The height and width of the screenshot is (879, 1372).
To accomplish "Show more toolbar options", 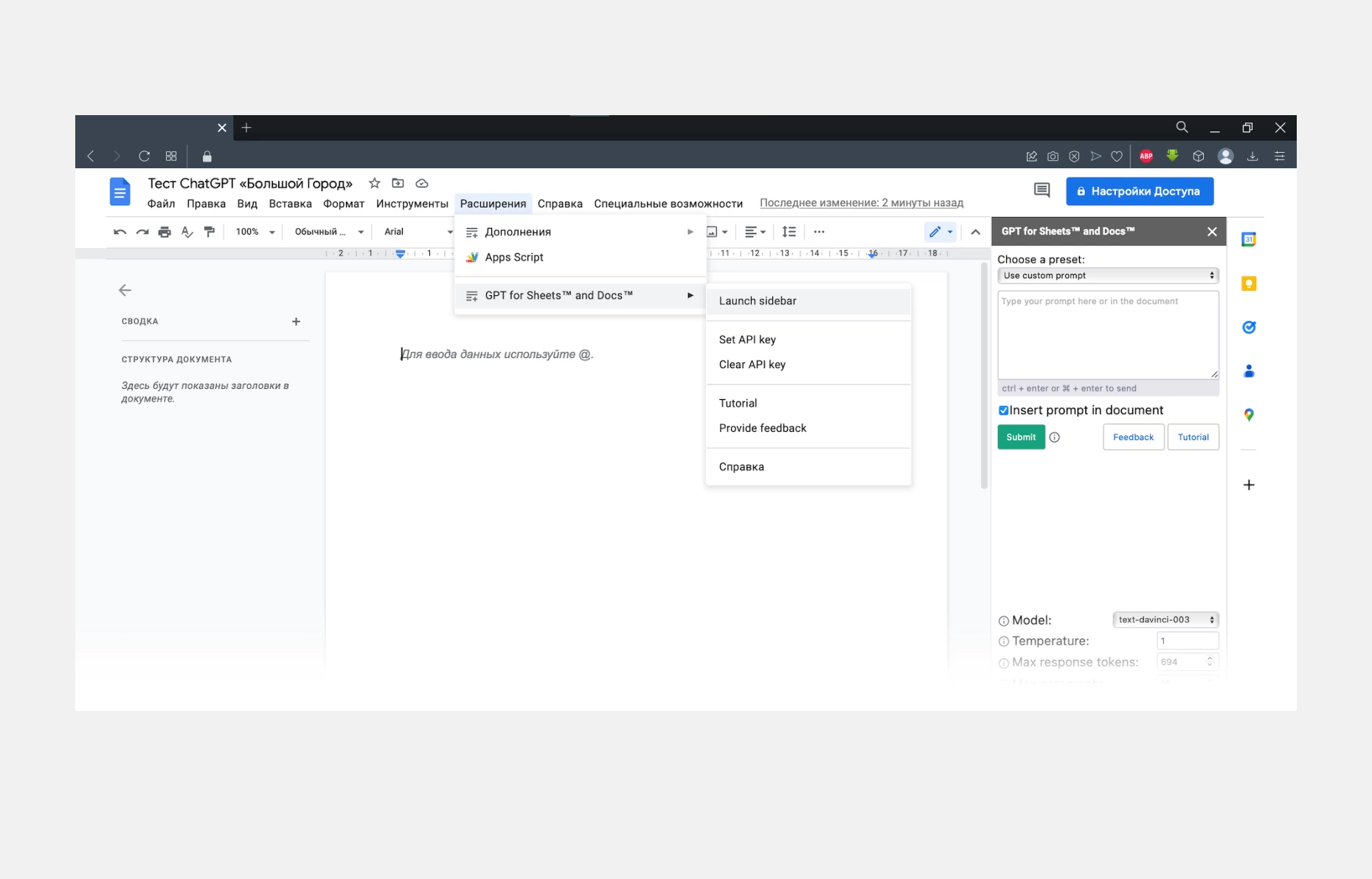I will pyautogui.click(x=819, y=232).
